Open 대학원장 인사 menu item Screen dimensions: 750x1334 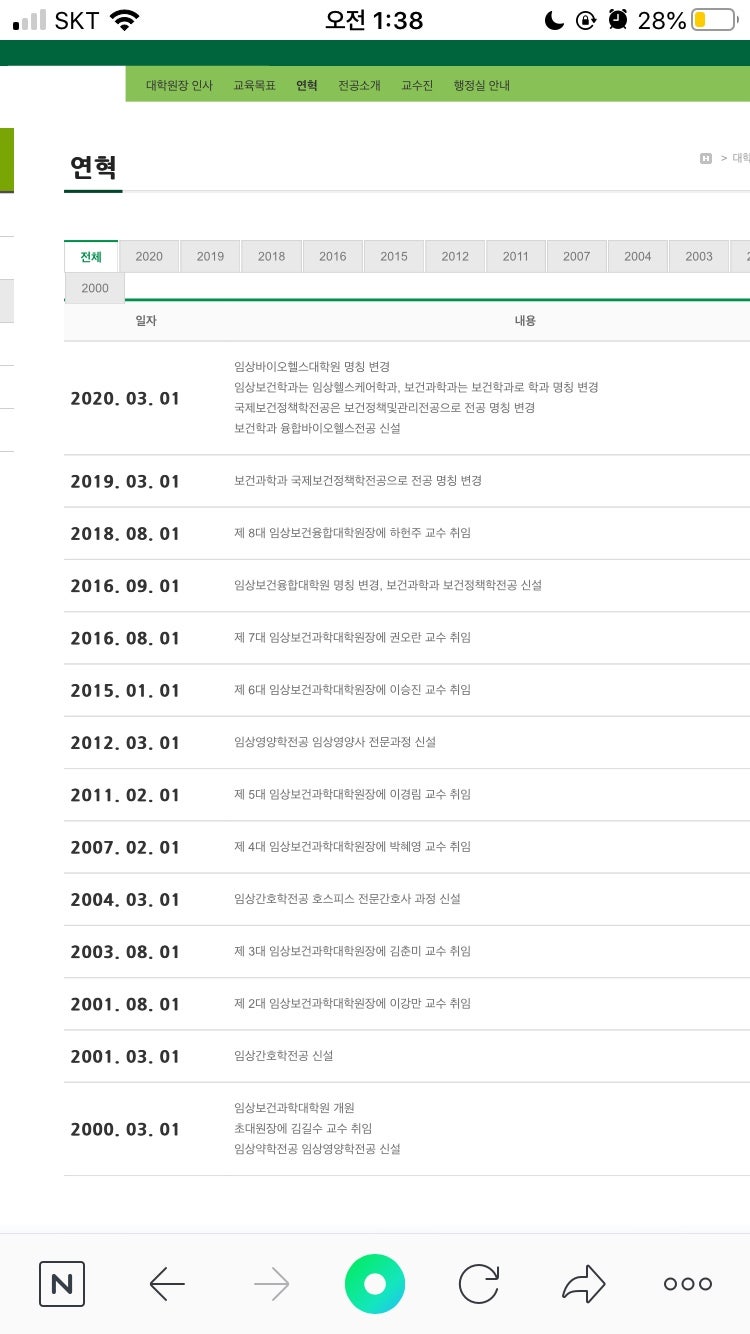click(179, 86)
